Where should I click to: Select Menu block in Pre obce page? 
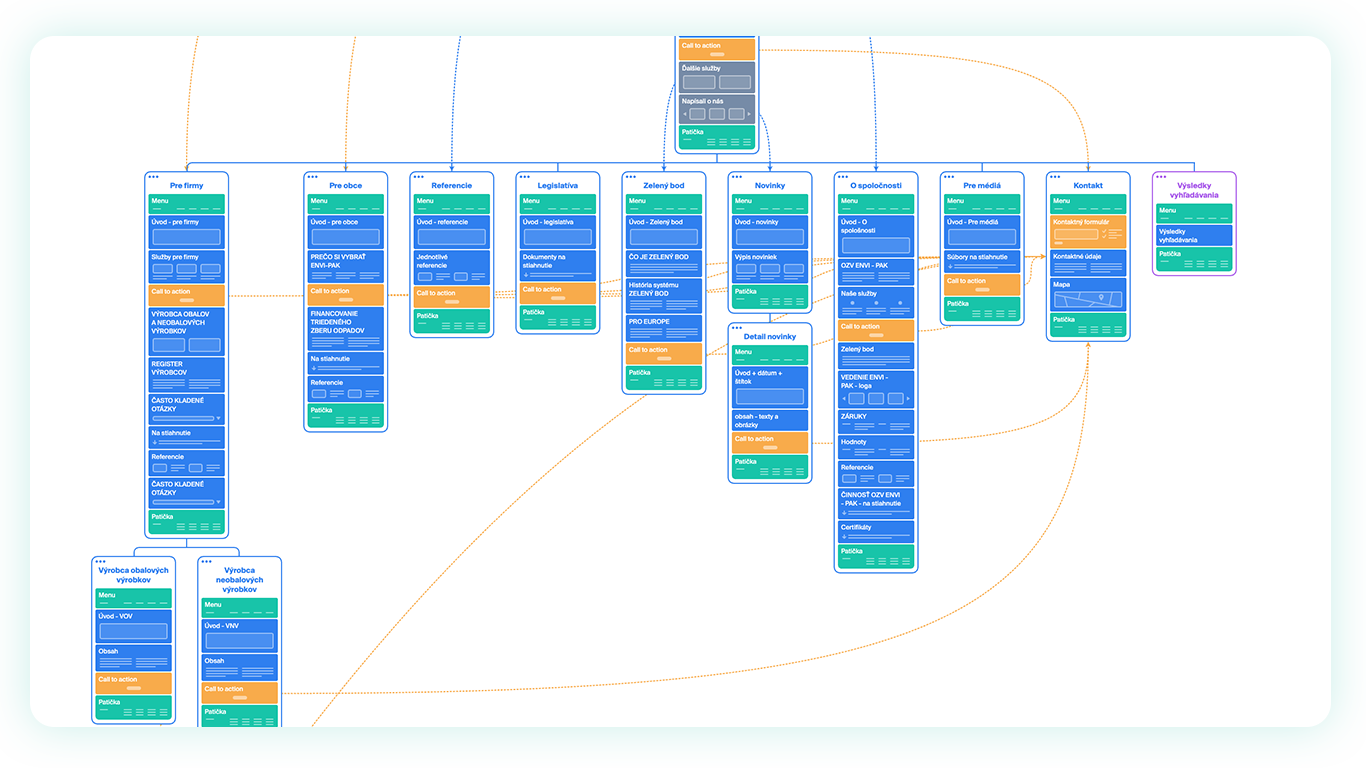(x=345, y=204)
